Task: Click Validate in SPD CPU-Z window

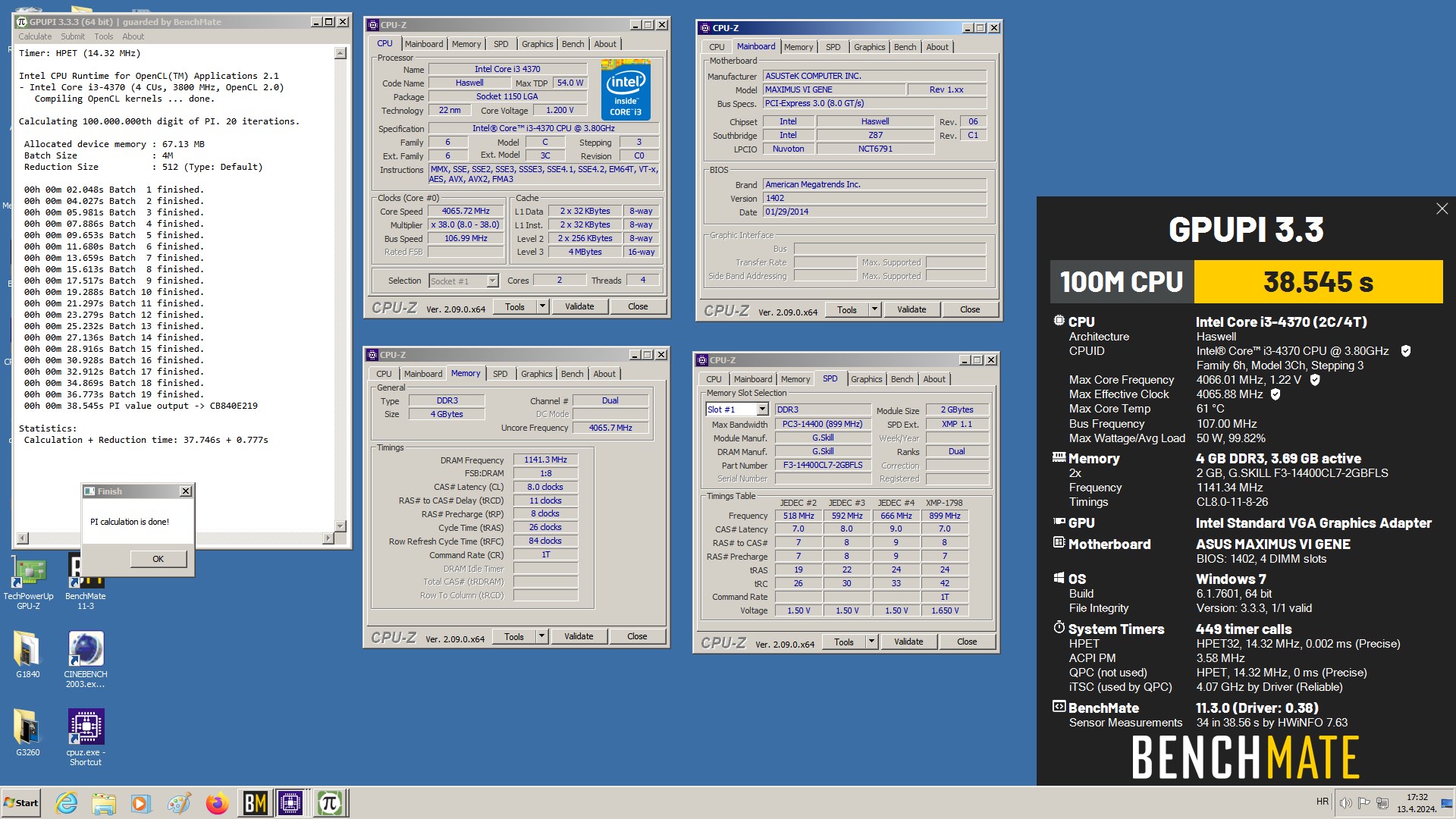Action: tap(908, 642)
